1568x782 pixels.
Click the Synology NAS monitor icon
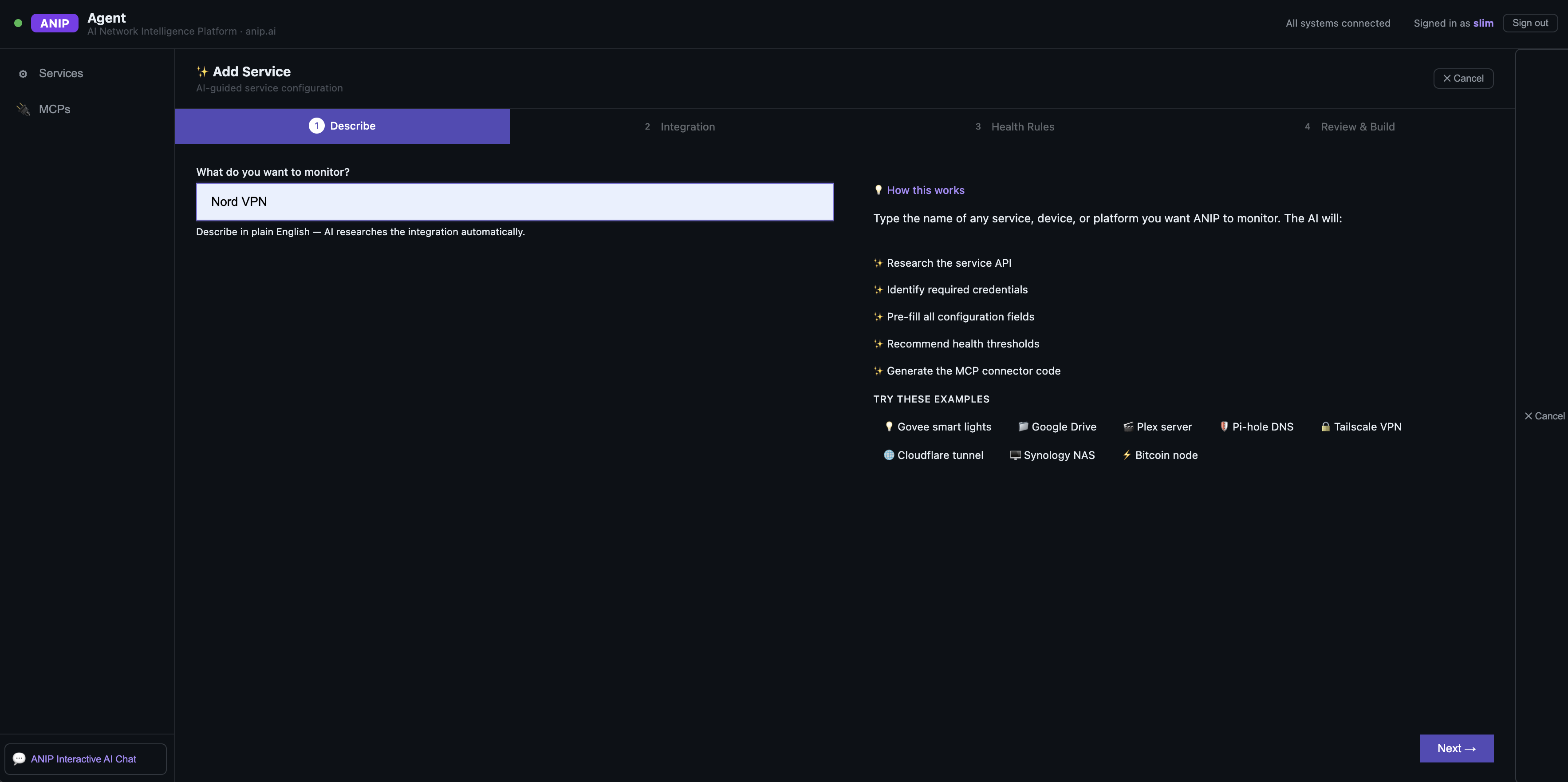click(1015, 455)
